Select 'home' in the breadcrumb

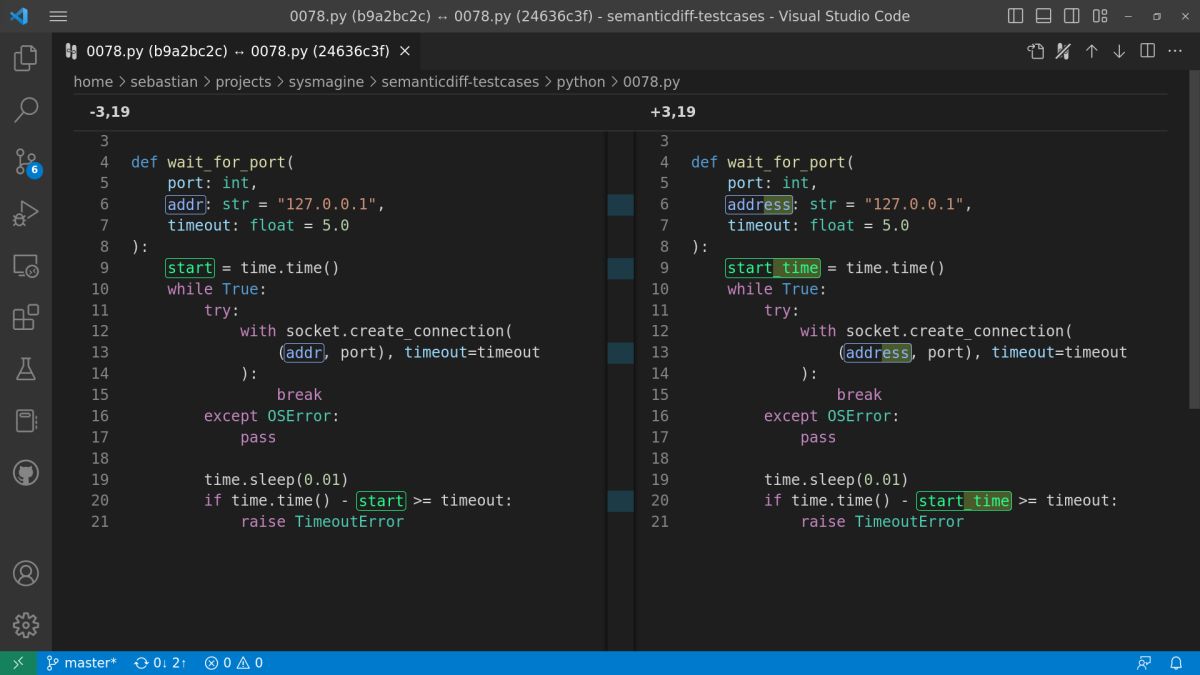point(93,82)
